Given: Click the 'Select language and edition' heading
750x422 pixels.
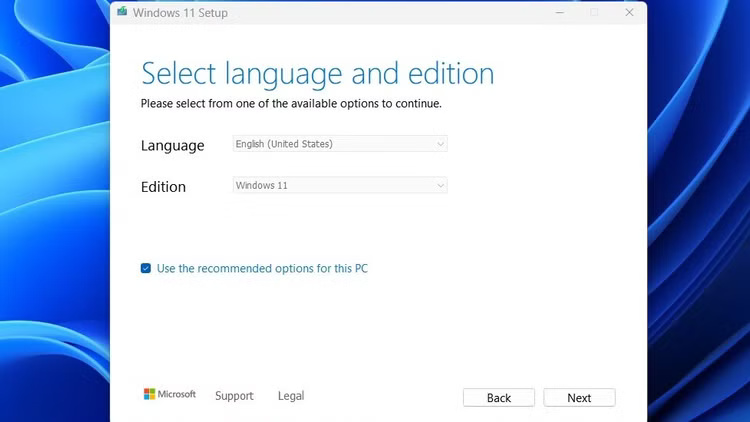Looking at the screenshot, I should click(318, 74).
